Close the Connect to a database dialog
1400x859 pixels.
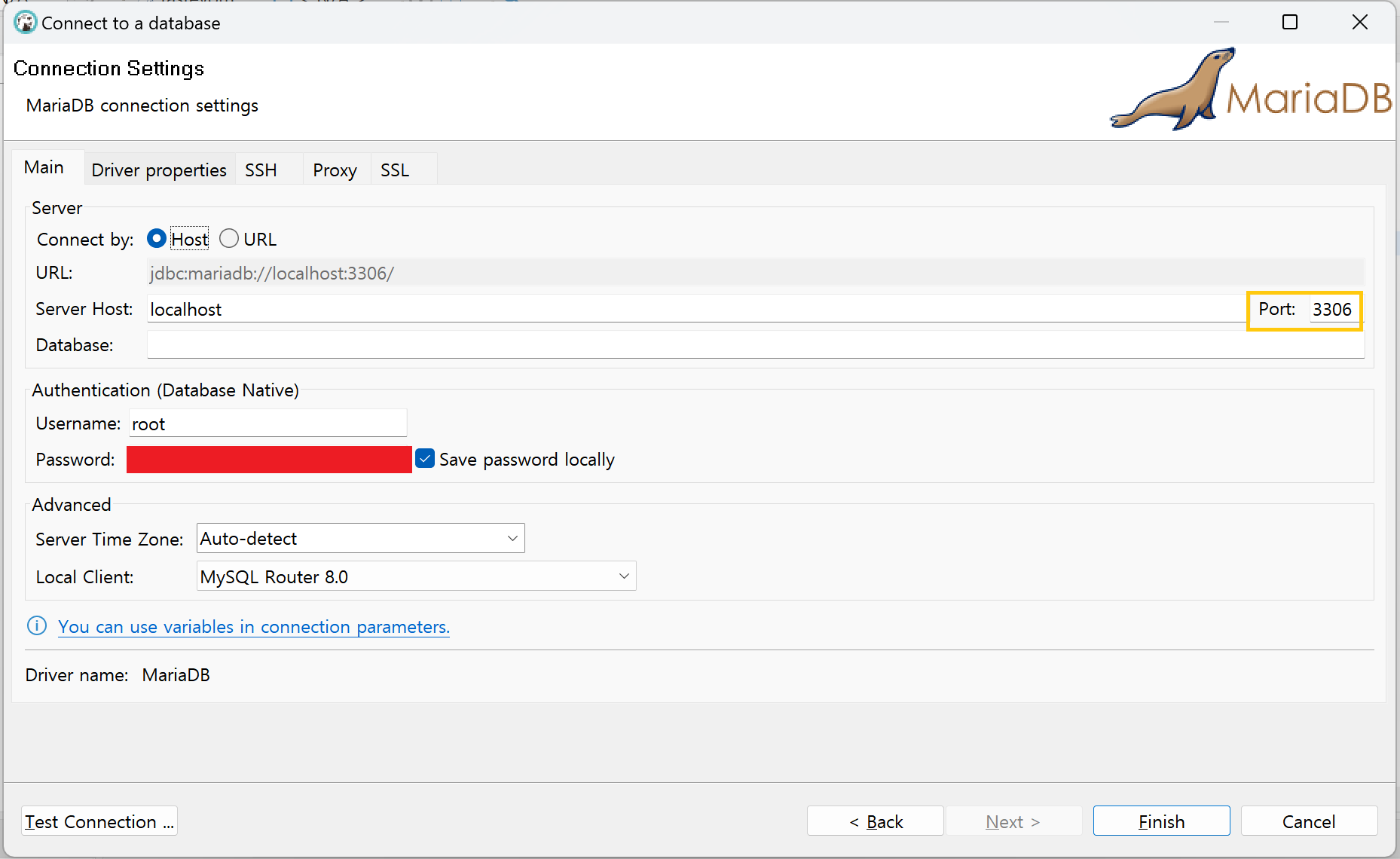pos(1360,23)
